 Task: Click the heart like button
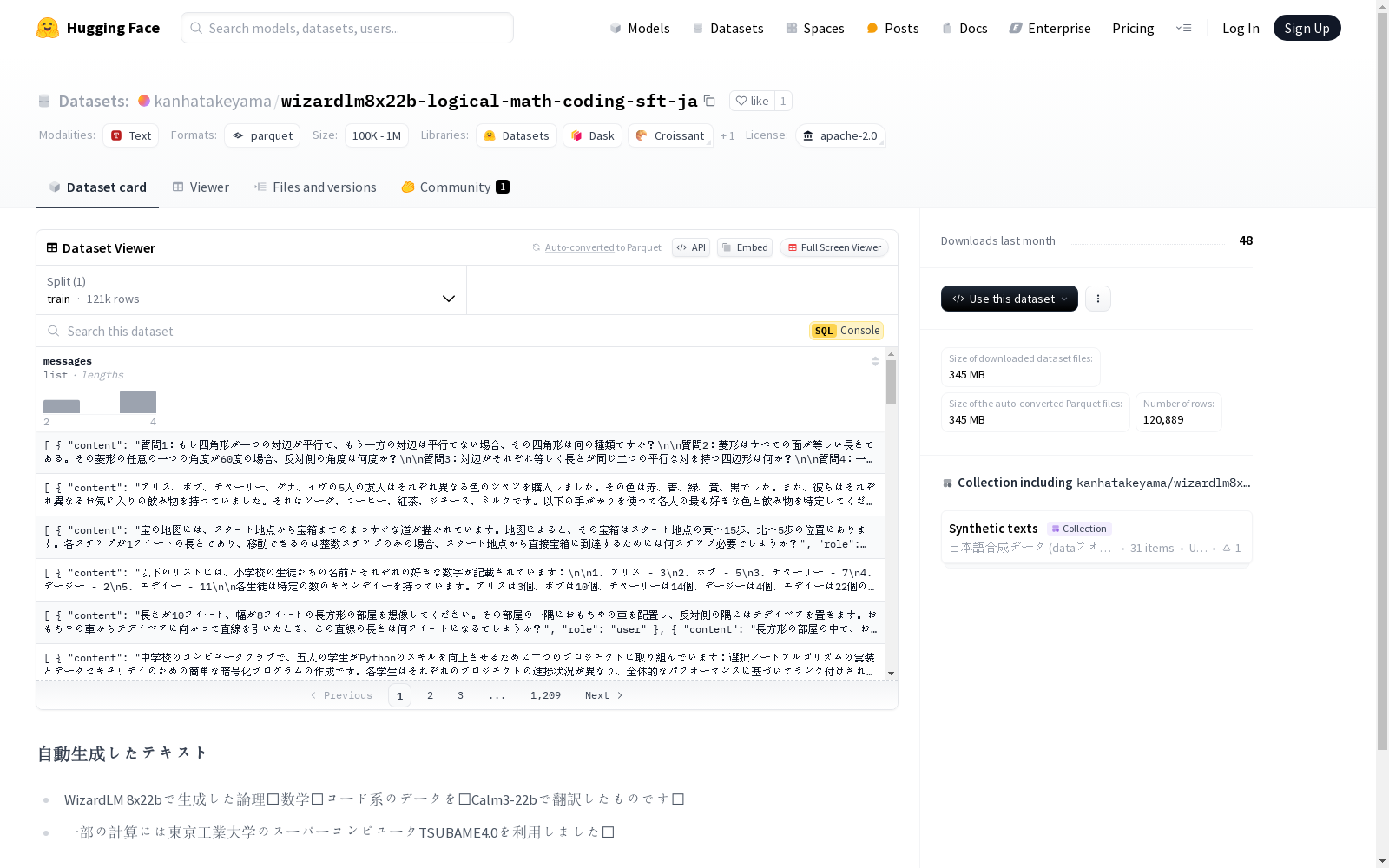(752, 101)
